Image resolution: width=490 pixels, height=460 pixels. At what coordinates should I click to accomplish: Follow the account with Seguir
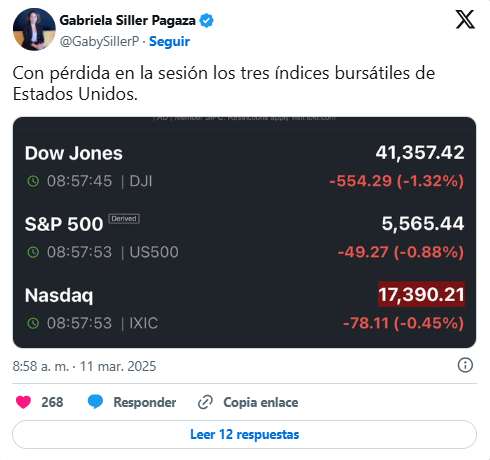click(169, 42)
